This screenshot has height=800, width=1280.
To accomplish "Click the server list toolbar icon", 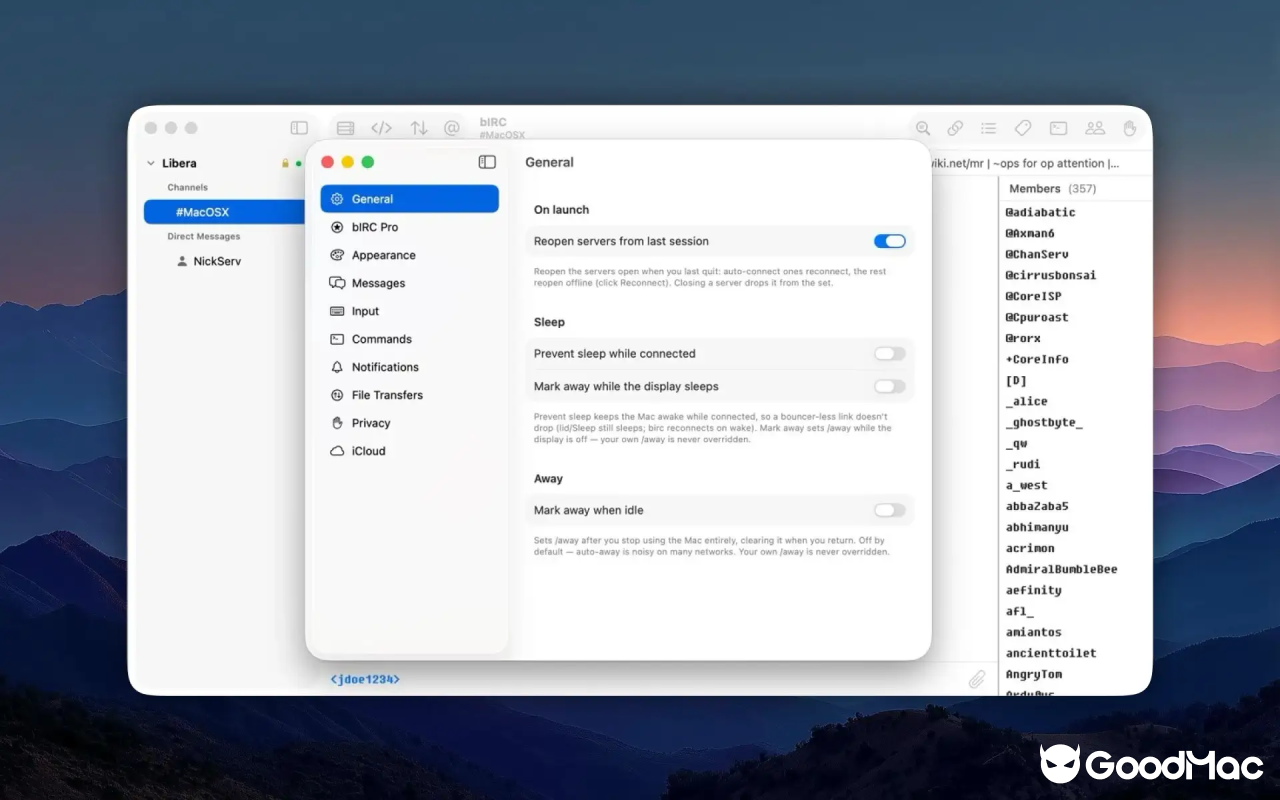I will (345, 128).
